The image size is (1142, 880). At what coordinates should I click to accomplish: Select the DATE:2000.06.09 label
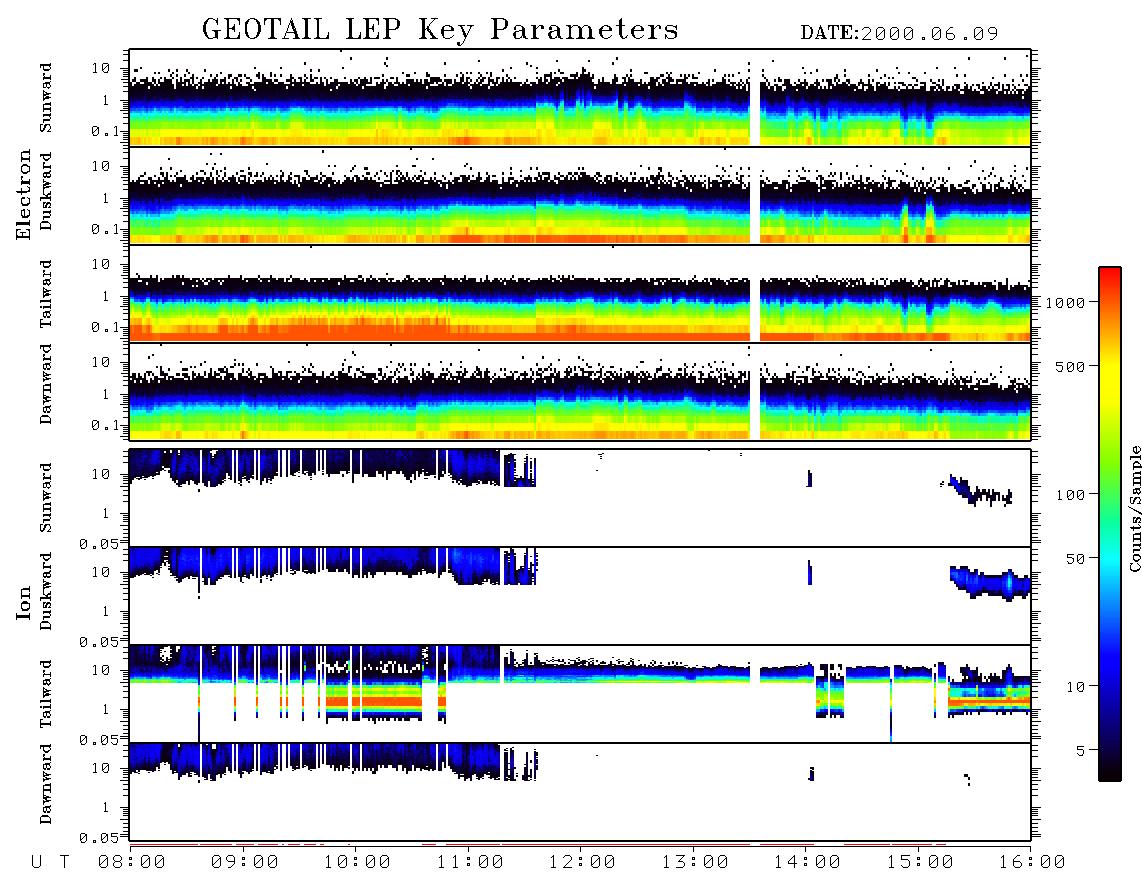tap(899, 34)
